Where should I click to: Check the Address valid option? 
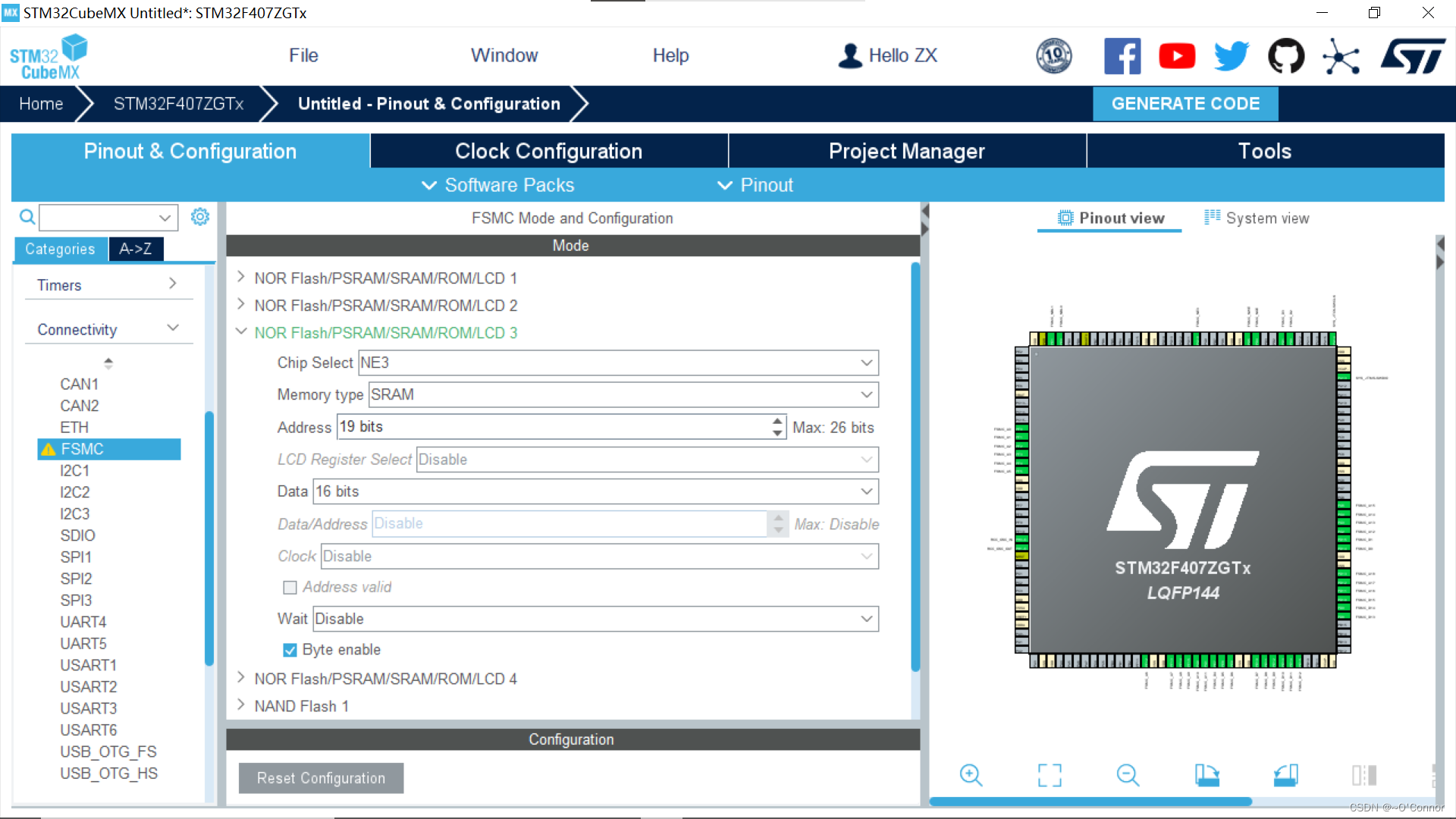pyautogui.click(x=290, y=587)
